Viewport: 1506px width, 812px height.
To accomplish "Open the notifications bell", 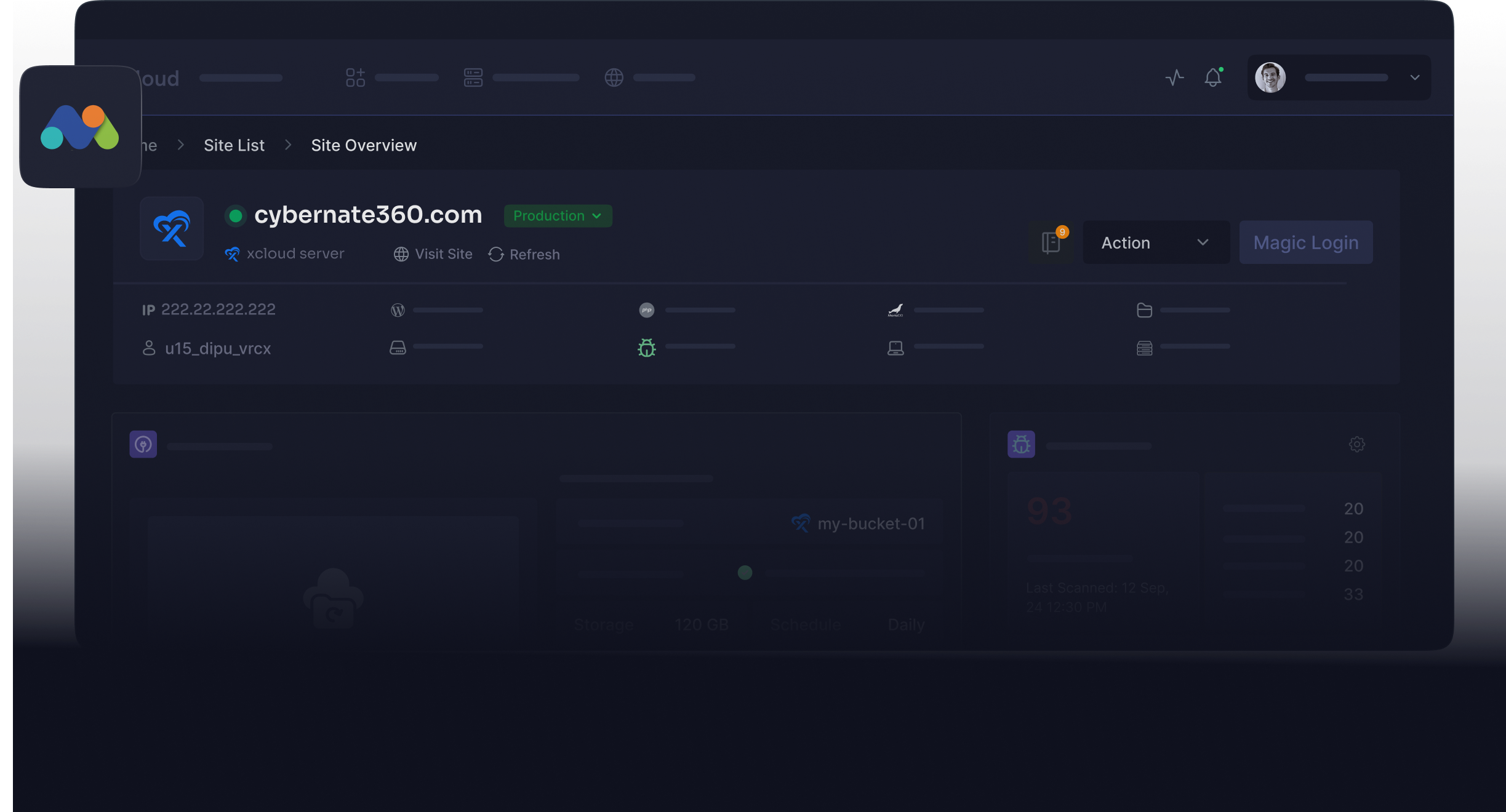I will click(x=1213, y=78).
